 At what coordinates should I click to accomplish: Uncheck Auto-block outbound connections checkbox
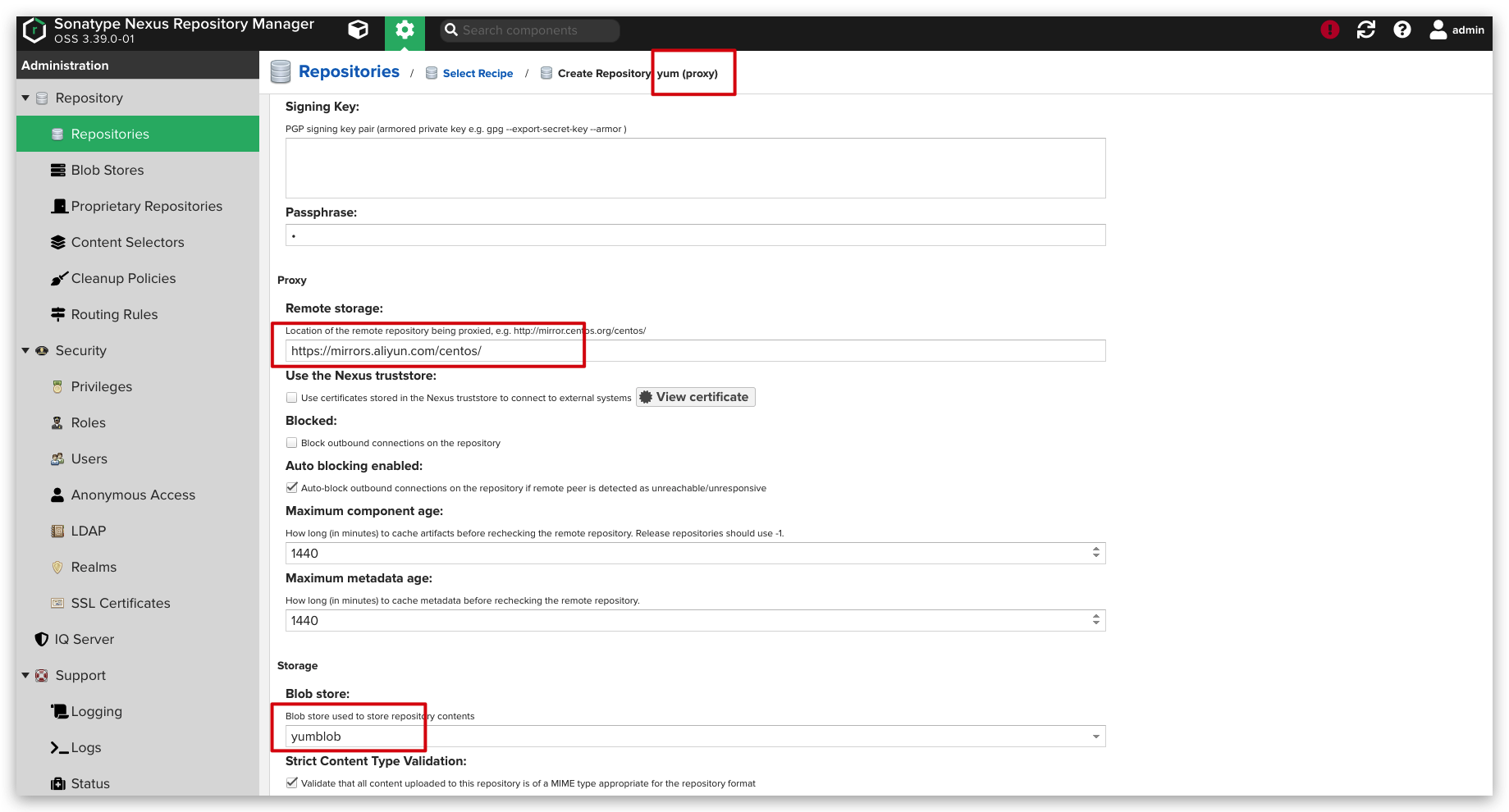click(291, 488)
